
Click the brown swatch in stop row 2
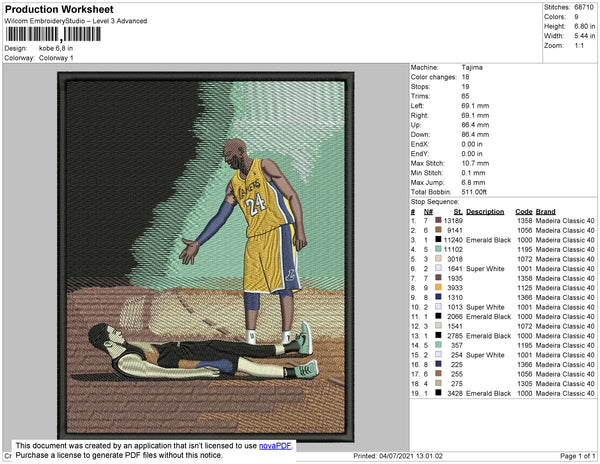439,230
